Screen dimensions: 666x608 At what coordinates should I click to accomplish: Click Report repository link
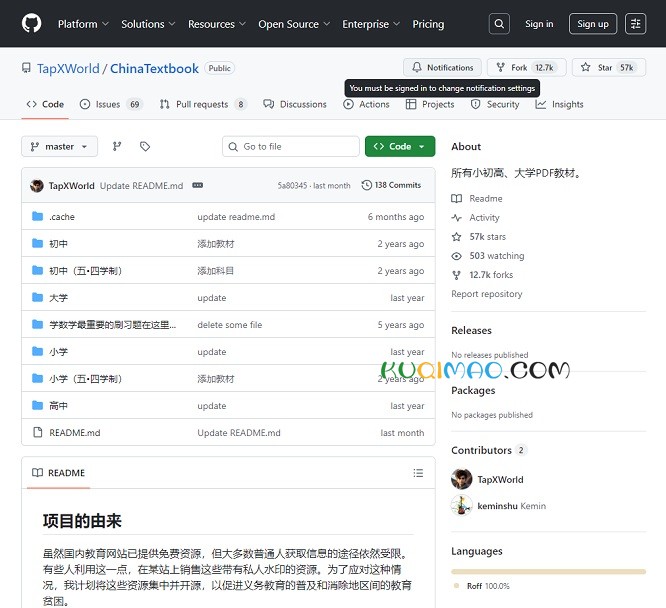click(x=487, y=294)
